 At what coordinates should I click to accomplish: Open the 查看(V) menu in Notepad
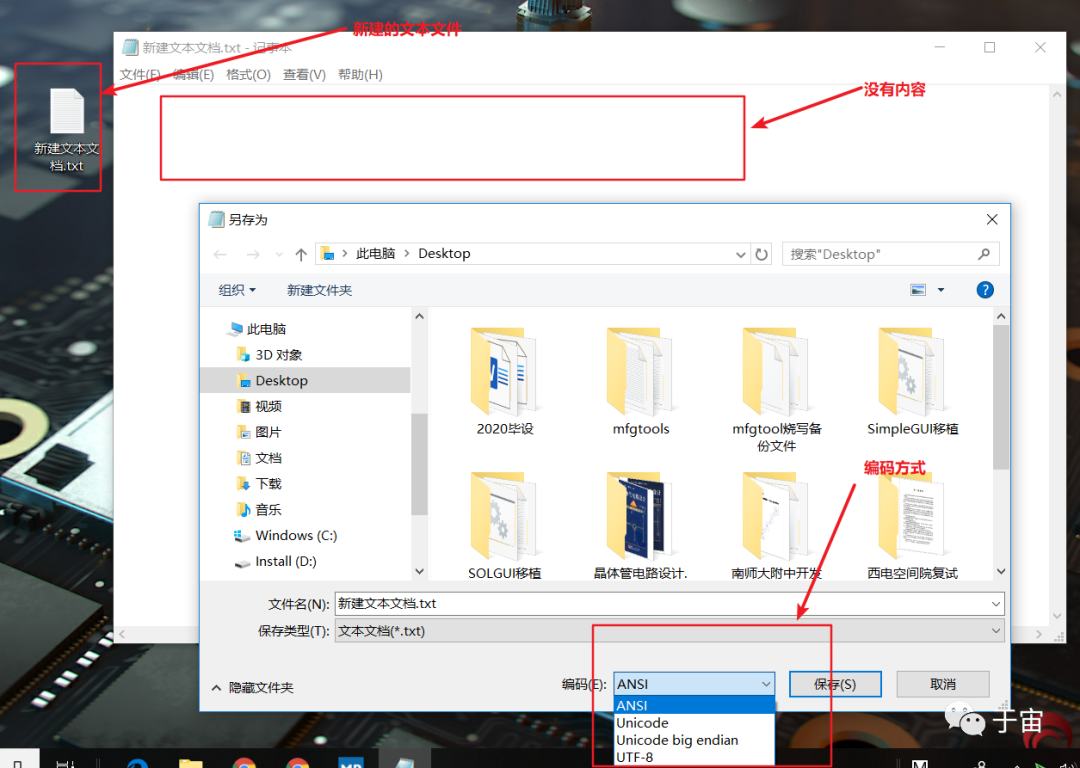click(304, 74)
